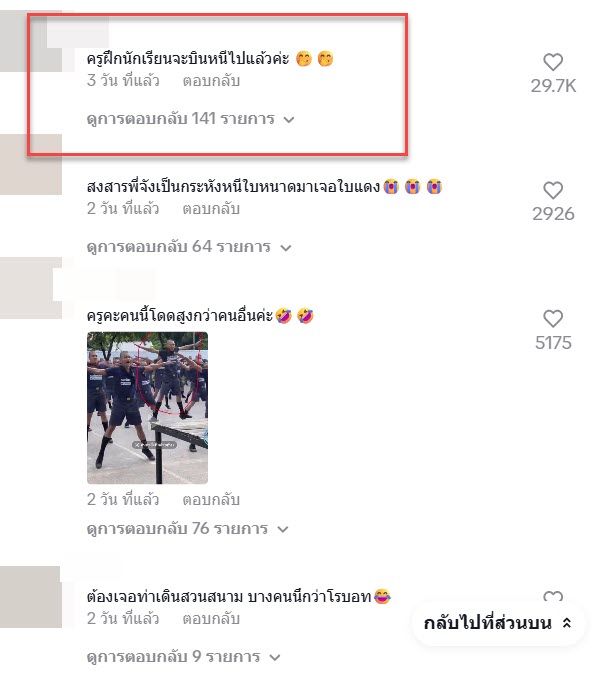The image size is (603, 674).
Task: Click the up arrows in กลับไปที่ส่วนบน
Action: click(567, 623)
